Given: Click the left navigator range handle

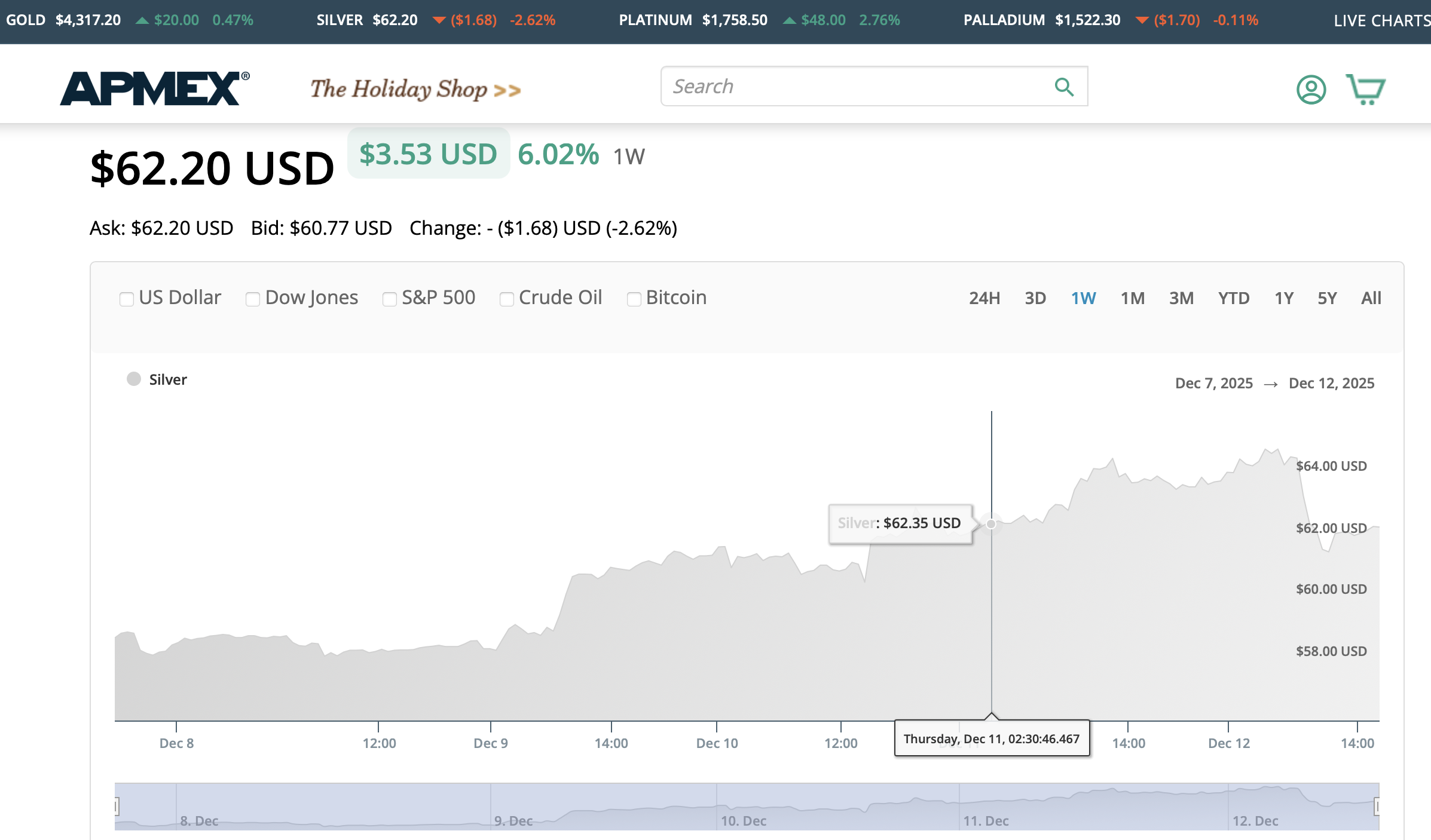Looking at the screenshot, I should [117, 807].
